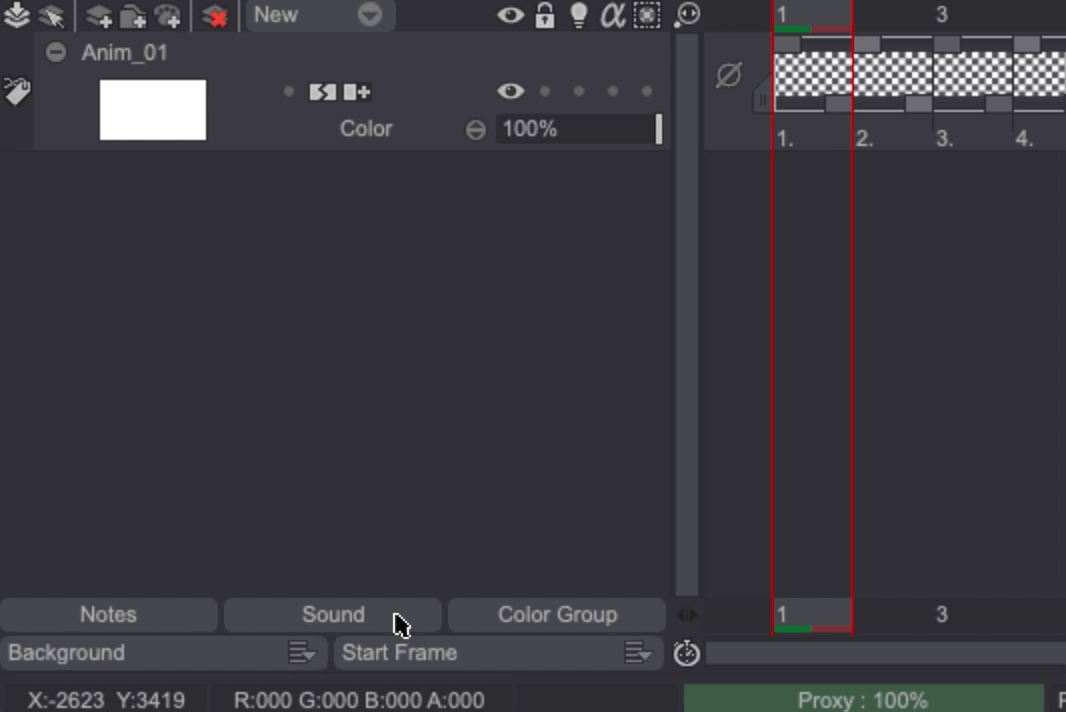Click the Color label on Anim_01 layer

(366, 129)
